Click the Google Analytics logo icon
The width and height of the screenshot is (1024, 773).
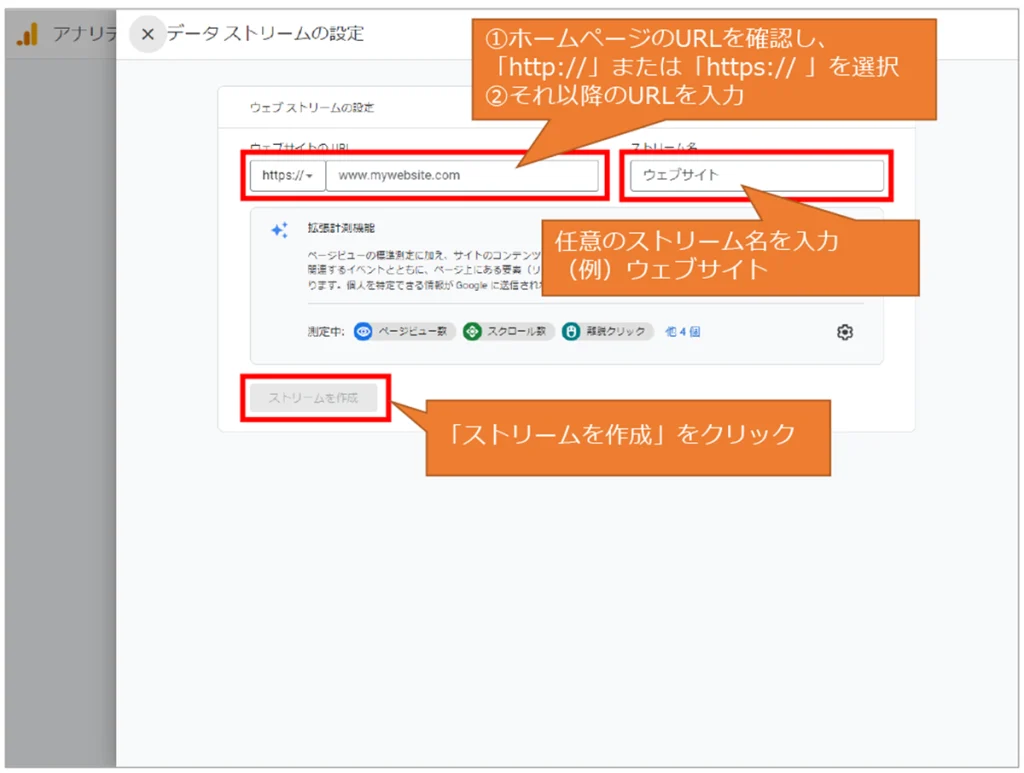click(x=27, y=35)
